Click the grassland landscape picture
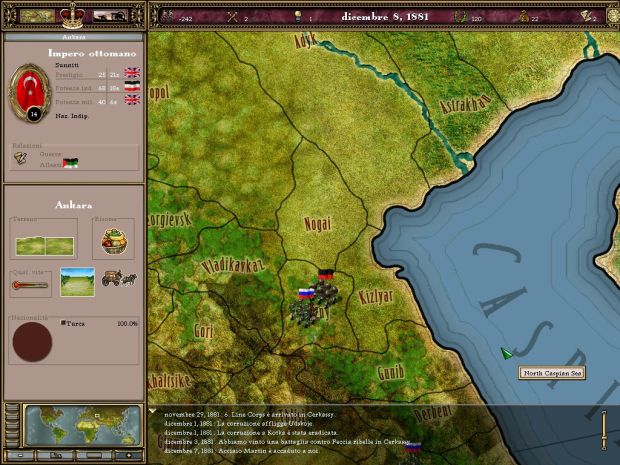Screen dimensions: 620x465 [78, 282]
